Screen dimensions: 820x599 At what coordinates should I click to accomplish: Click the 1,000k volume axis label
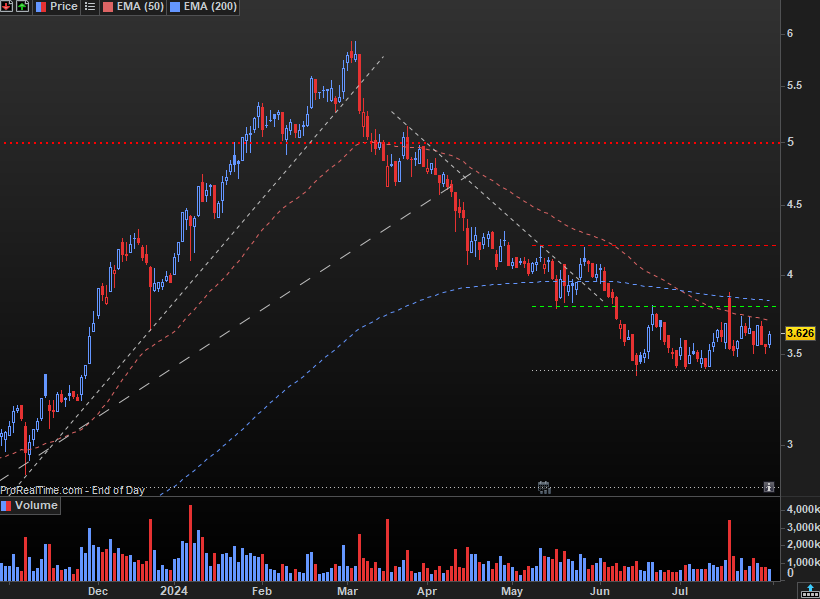click(x=803, y=562)
